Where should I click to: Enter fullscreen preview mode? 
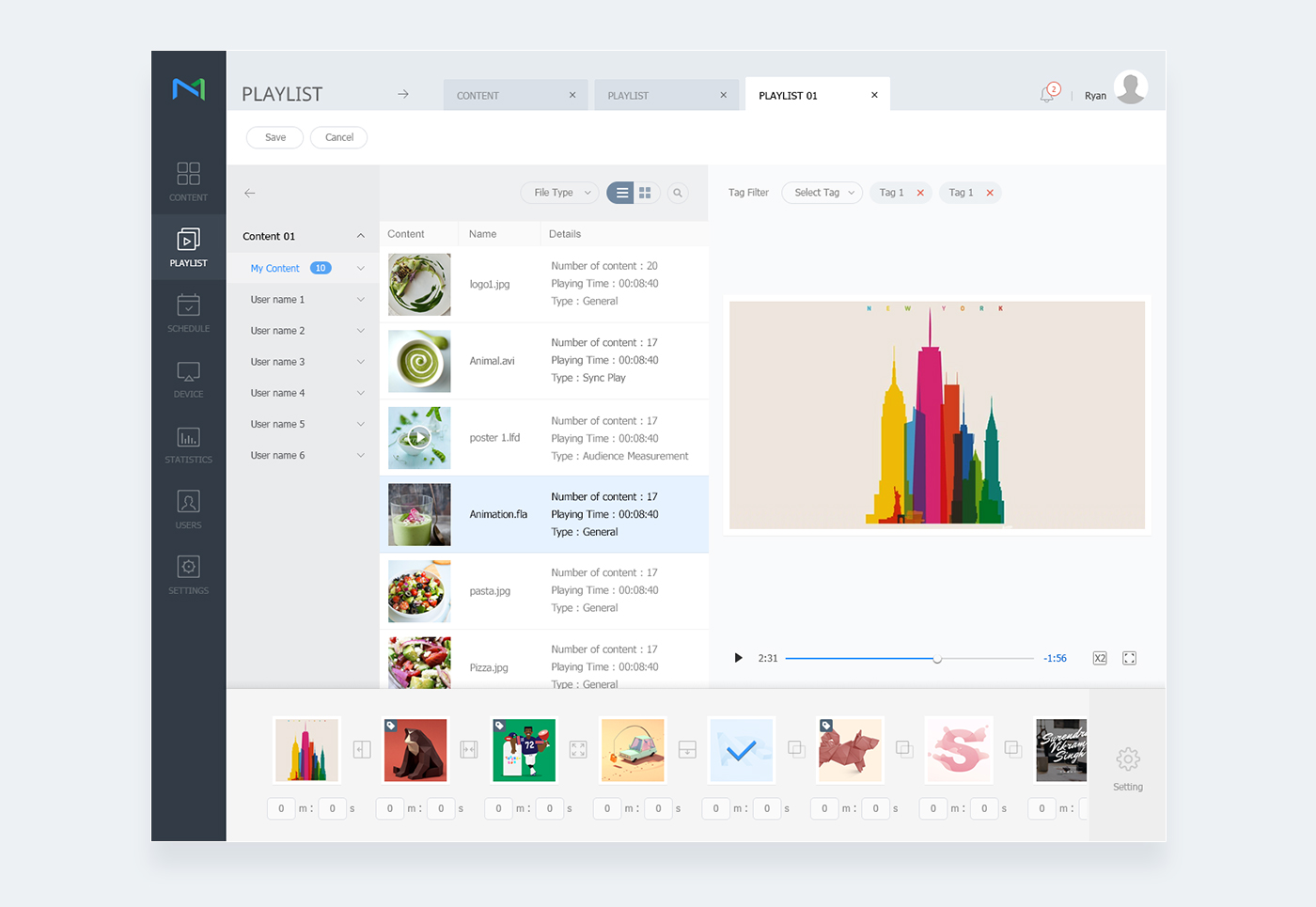point(1130,658)
